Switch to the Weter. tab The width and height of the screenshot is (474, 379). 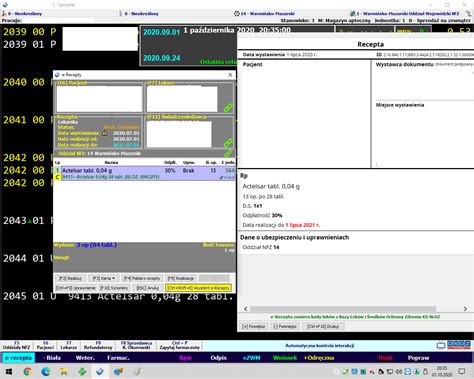(85, 358)
